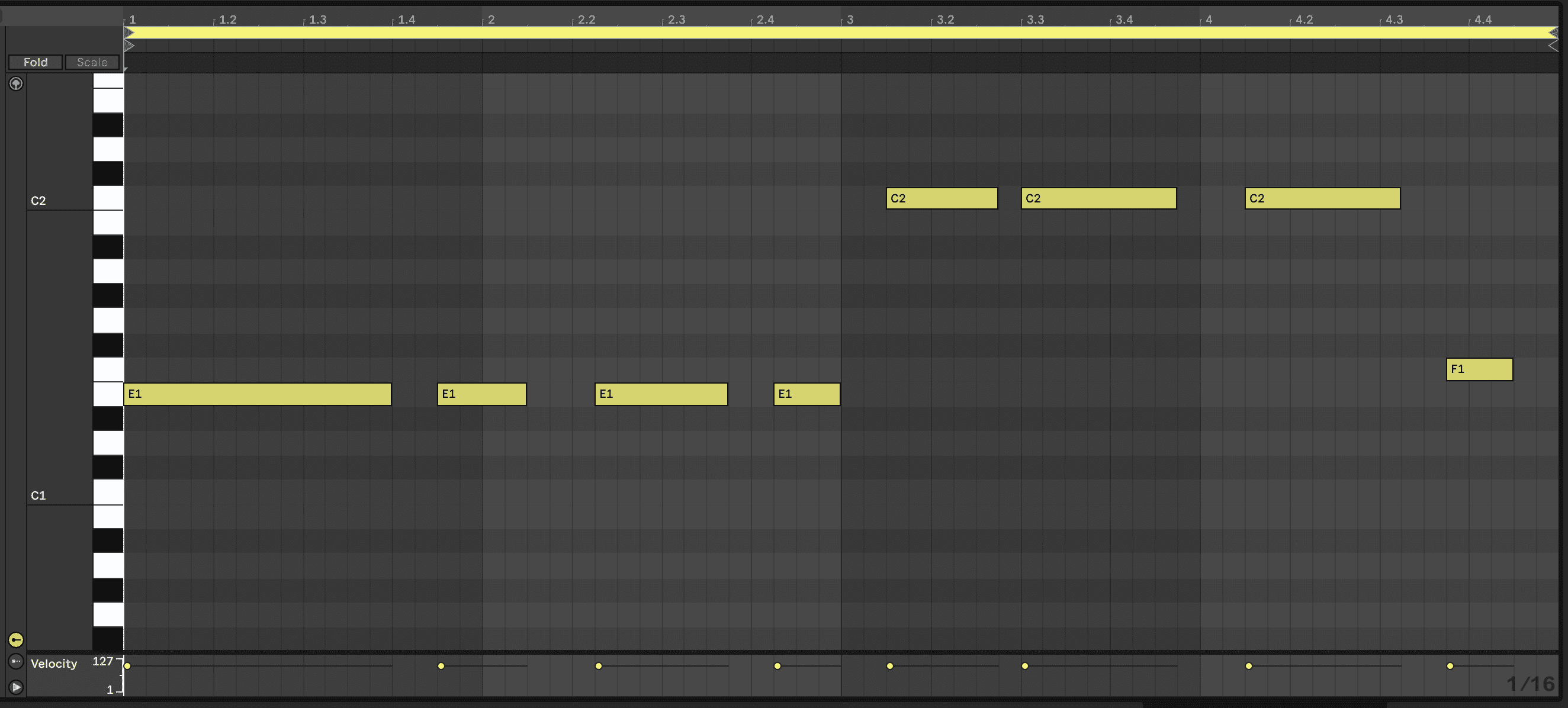Image resolution: width=1568 pixels, height=708 pixels.
Task: Click the C2 key on piano roll
Action: [x=108, y=198]
